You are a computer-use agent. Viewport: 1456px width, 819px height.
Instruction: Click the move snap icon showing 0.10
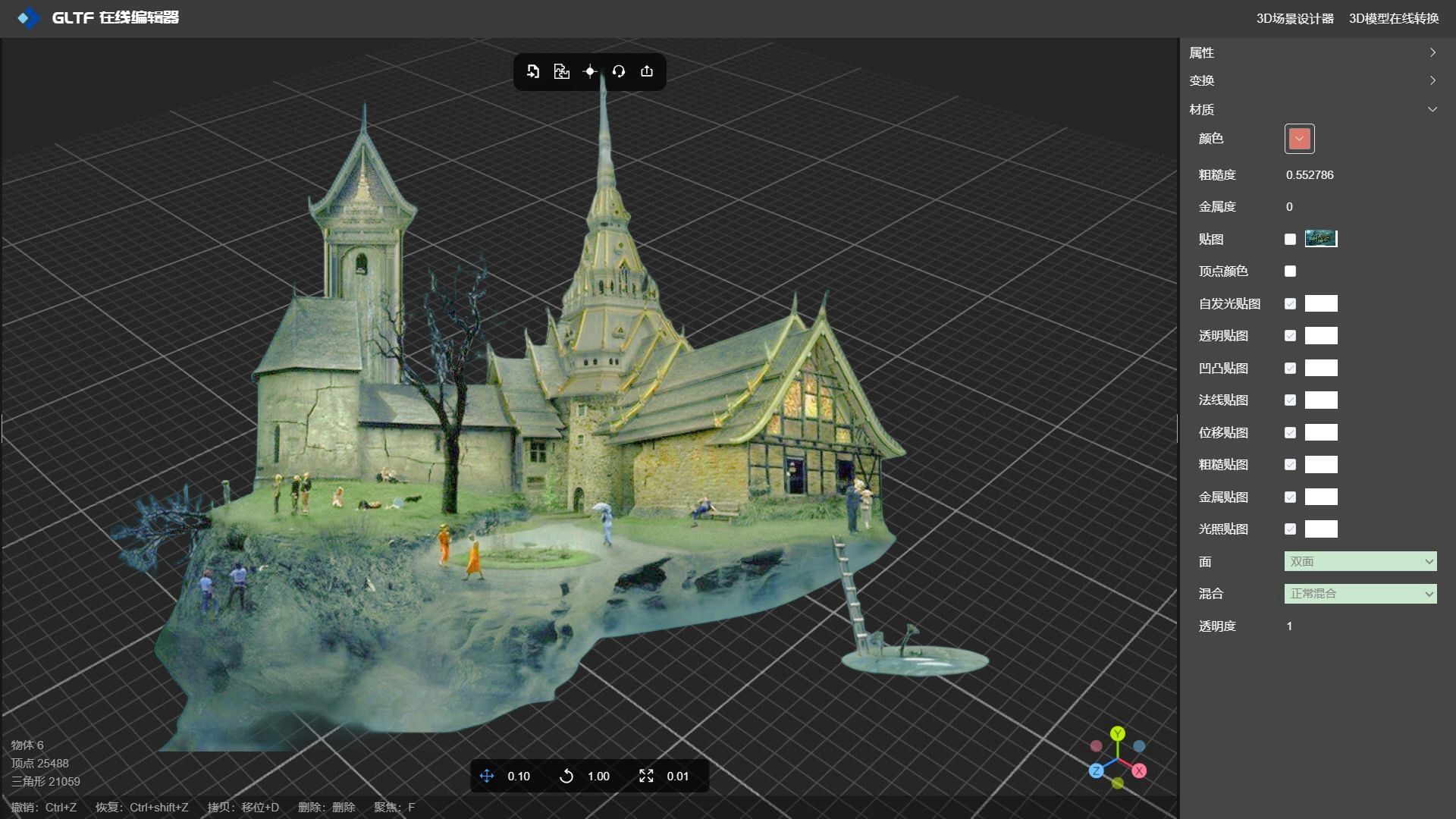487,776
